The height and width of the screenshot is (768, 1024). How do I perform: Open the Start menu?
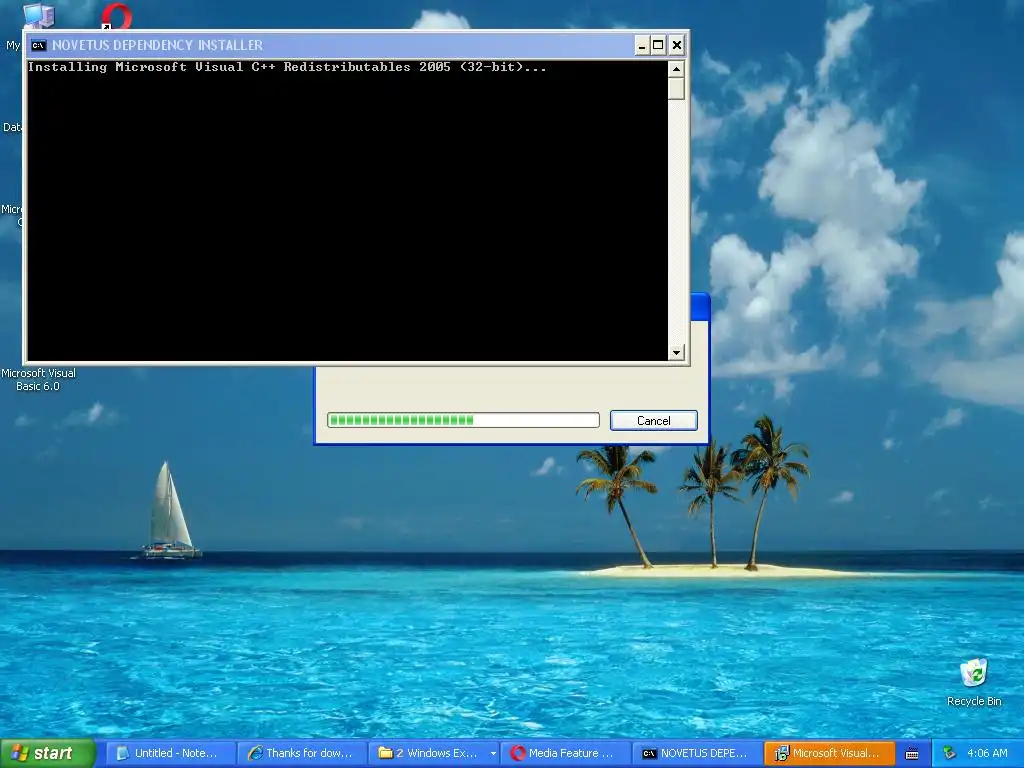(x=48, y=753)
